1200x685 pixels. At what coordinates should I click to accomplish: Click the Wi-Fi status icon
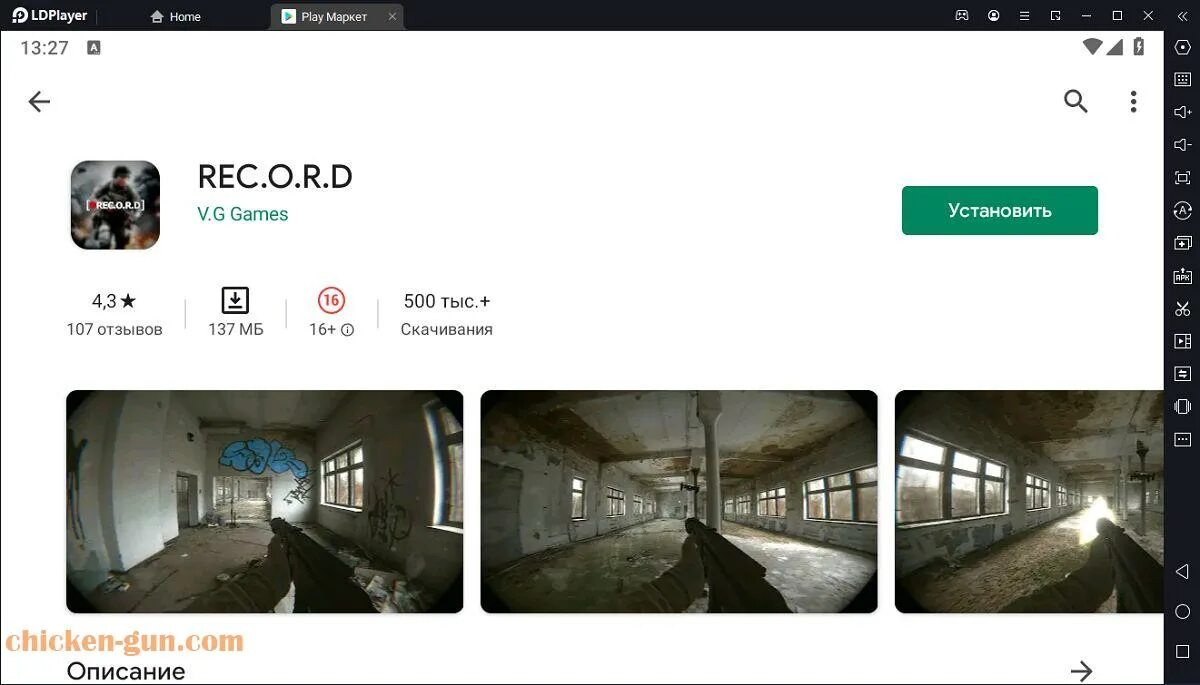pyautogui.click(x=1092, y=47)
